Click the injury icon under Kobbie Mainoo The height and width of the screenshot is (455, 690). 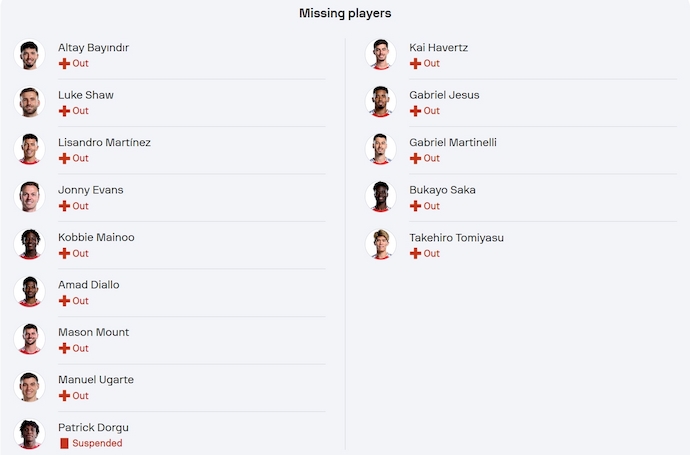[x=64, y=253]
